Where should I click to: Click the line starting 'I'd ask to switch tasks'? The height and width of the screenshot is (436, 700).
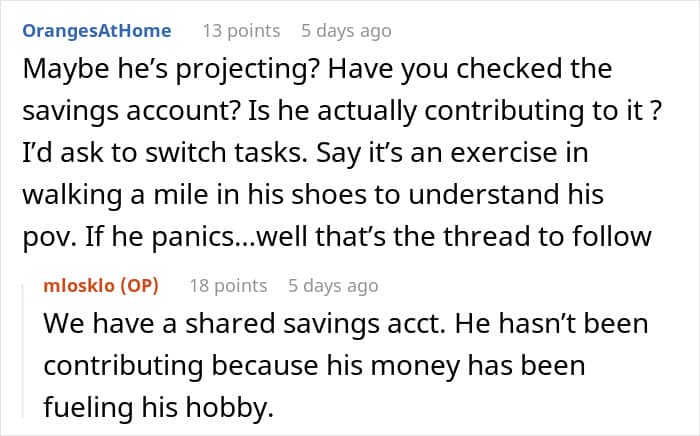coord(305,153)
